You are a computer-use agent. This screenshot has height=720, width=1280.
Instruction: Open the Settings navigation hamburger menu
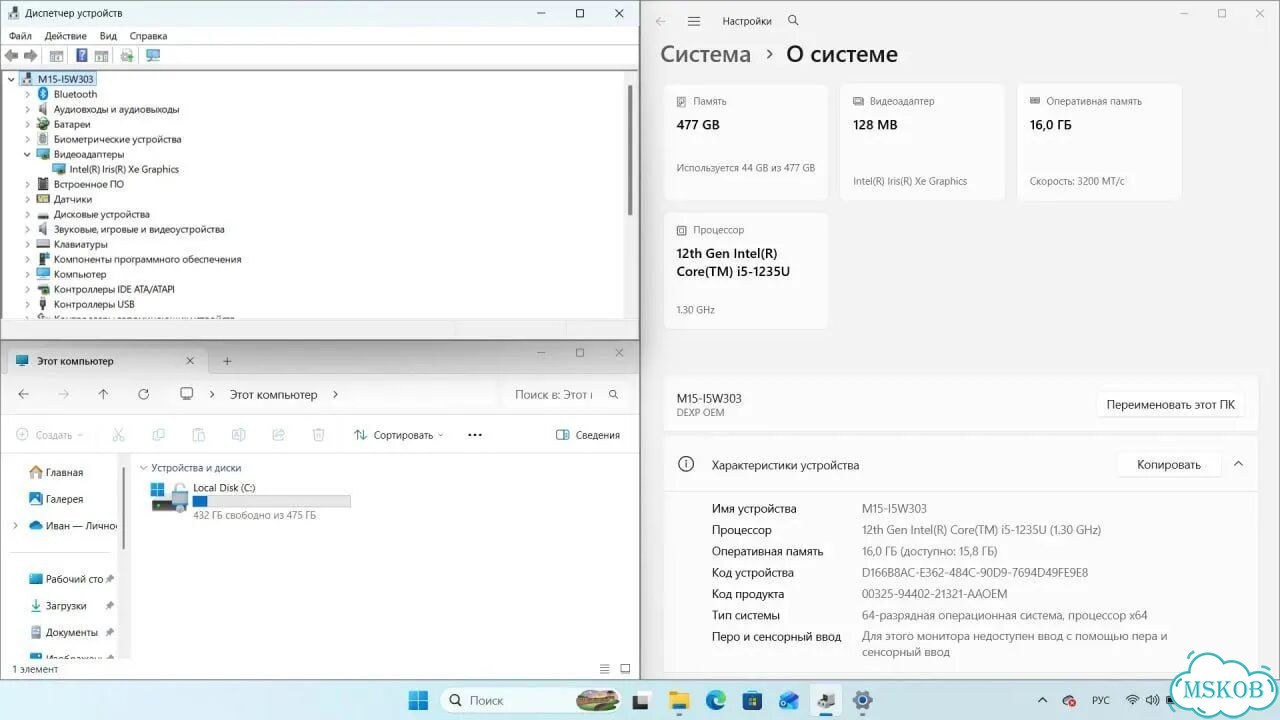point(694,21)
